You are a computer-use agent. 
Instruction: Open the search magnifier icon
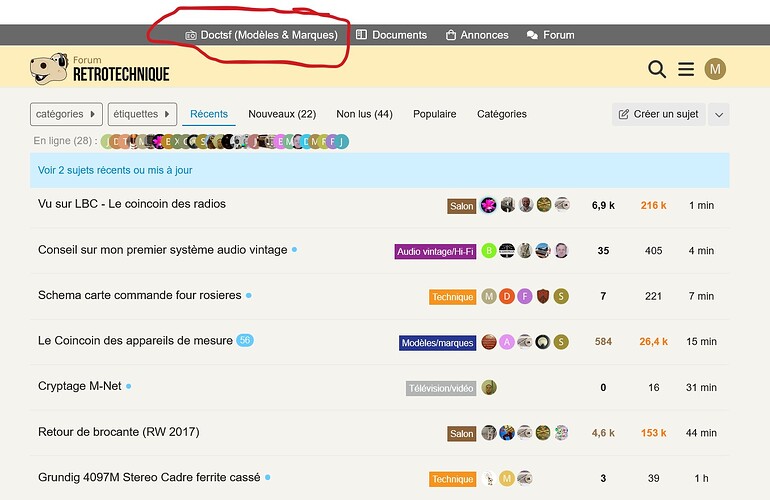coord(657,69)
